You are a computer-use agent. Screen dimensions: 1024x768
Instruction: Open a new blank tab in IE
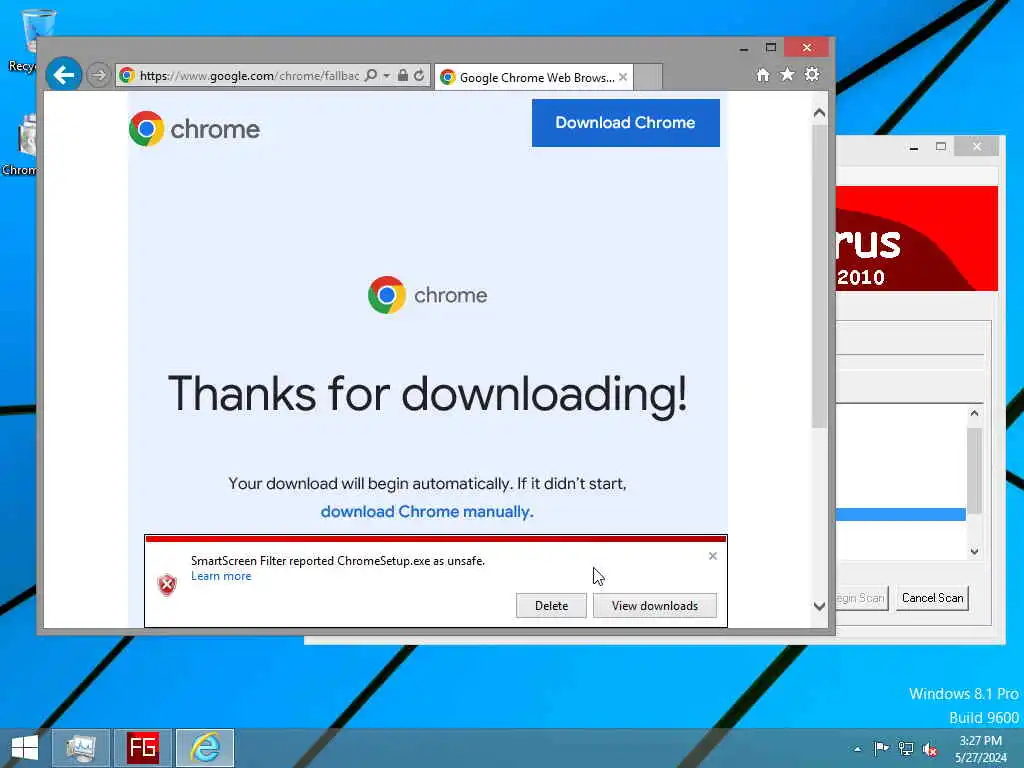(648, 77)
